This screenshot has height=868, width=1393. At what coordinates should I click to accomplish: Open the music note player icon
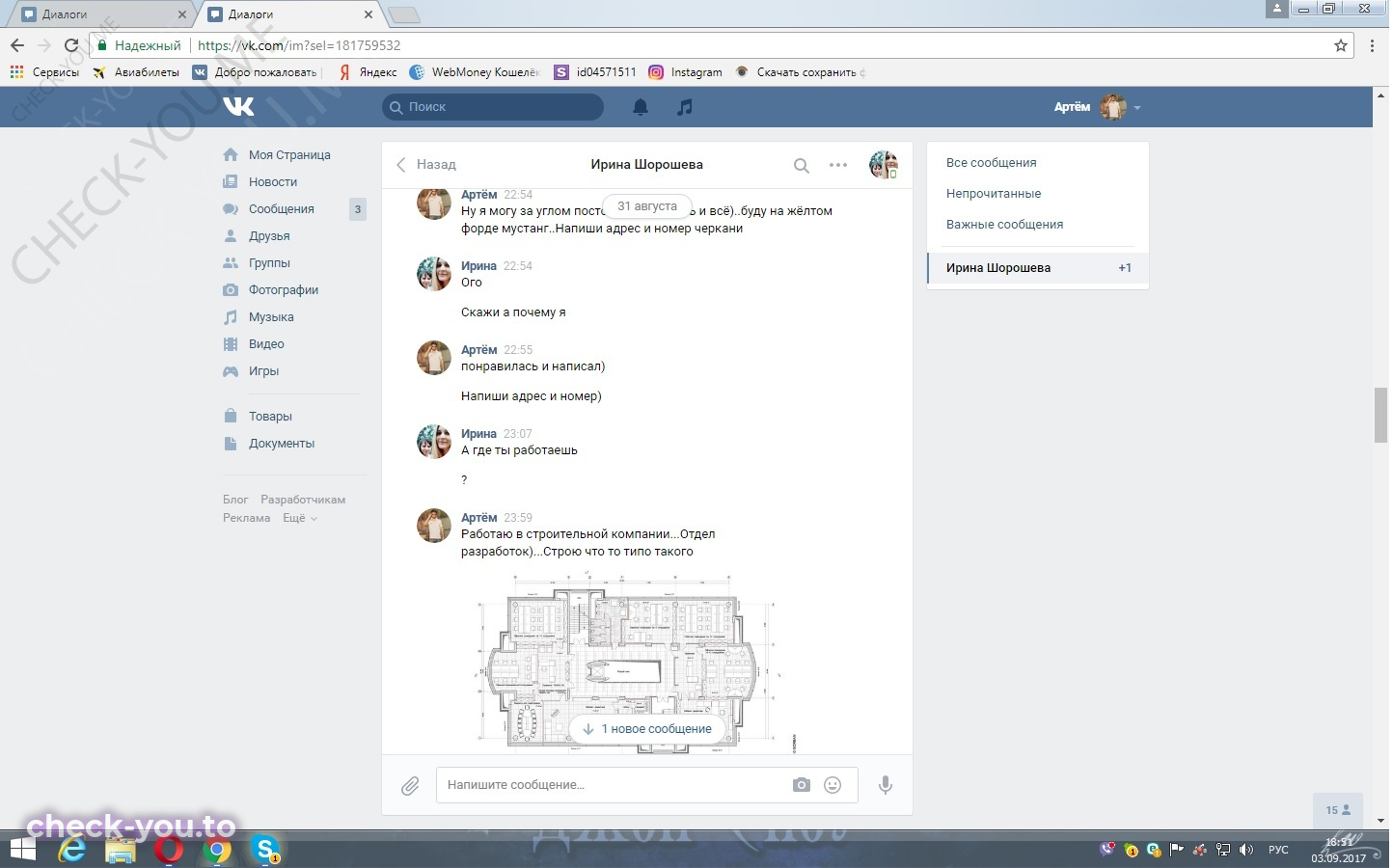coord(685,107)
